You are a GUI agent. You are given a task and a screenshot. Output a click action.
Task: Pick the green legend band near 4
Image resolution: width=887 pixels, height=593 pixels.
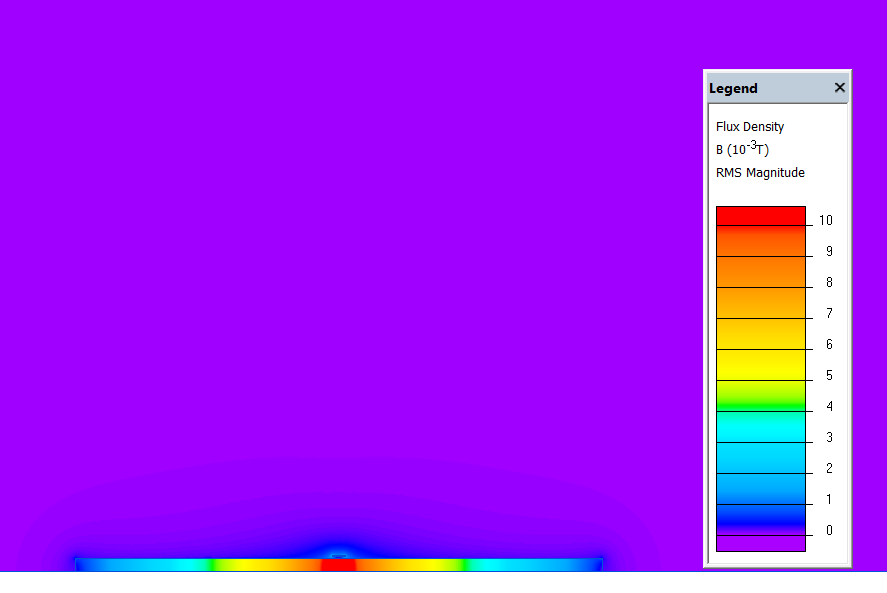tap(760, 400)
